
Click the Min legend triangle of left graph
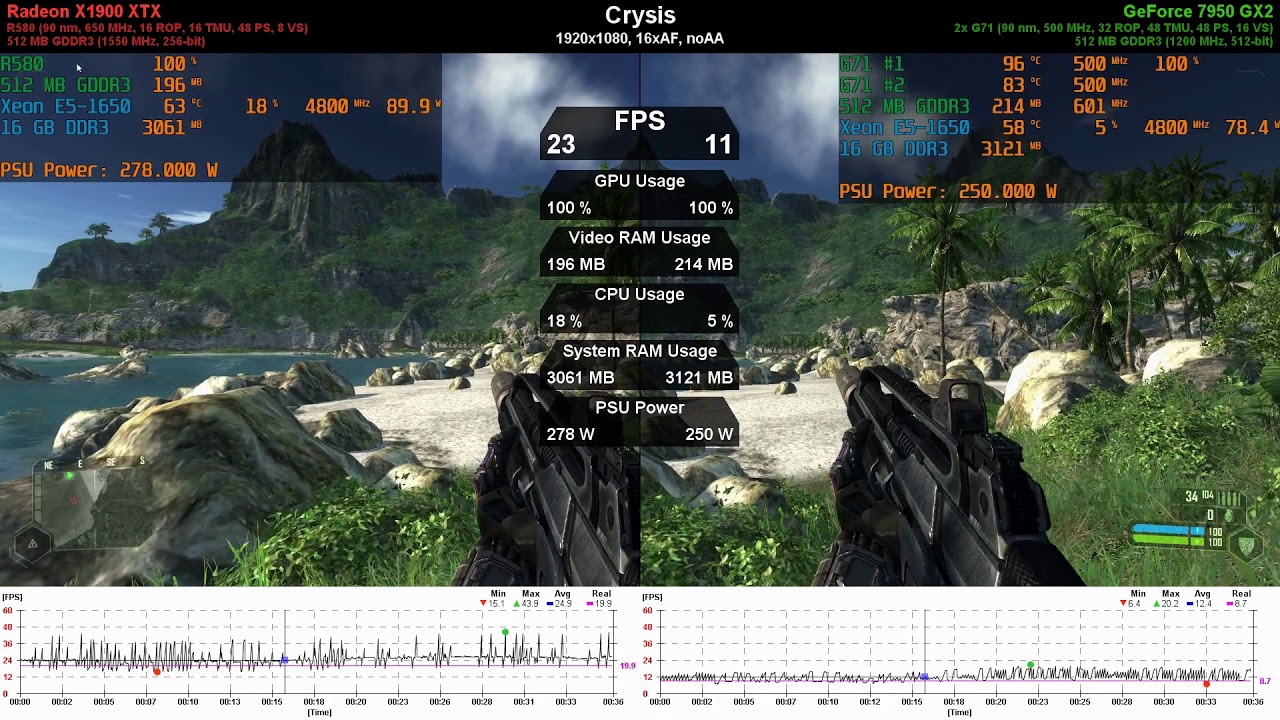click(484, 604)
